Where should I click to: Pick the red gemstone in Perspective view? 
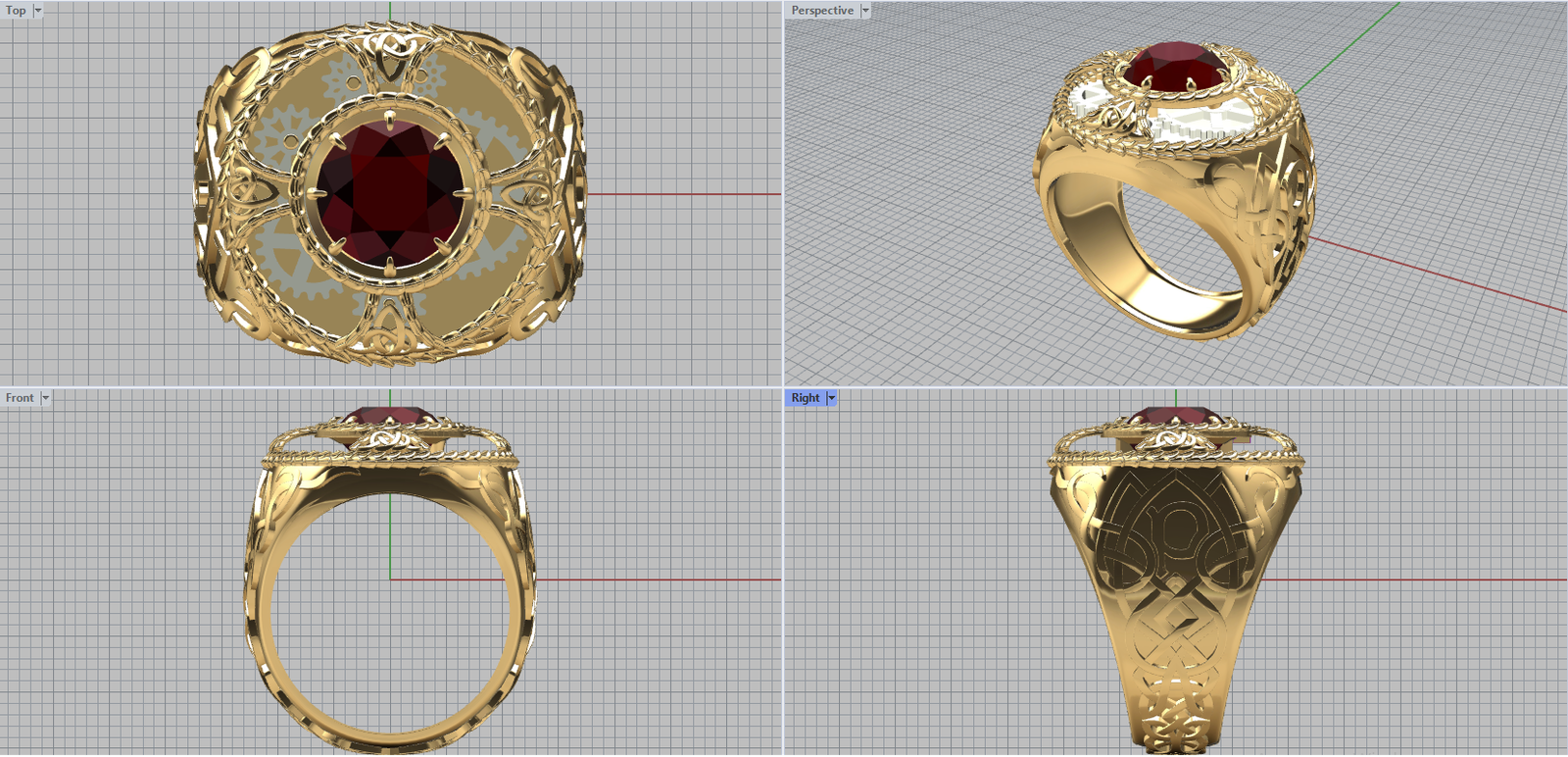(x=1174, y=66)
